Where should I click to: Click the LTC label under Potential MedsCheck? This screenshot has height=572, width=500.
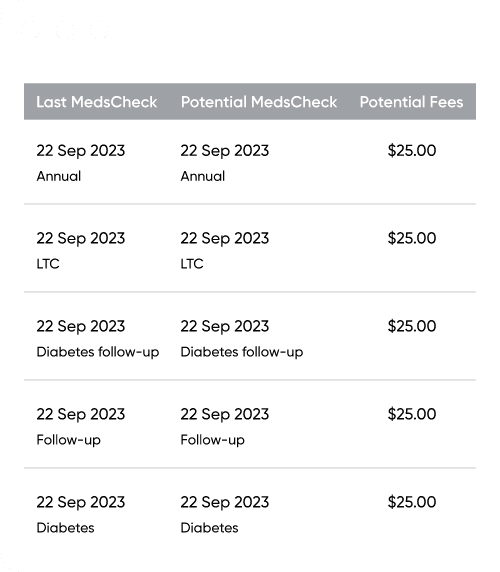coord(192,264)
